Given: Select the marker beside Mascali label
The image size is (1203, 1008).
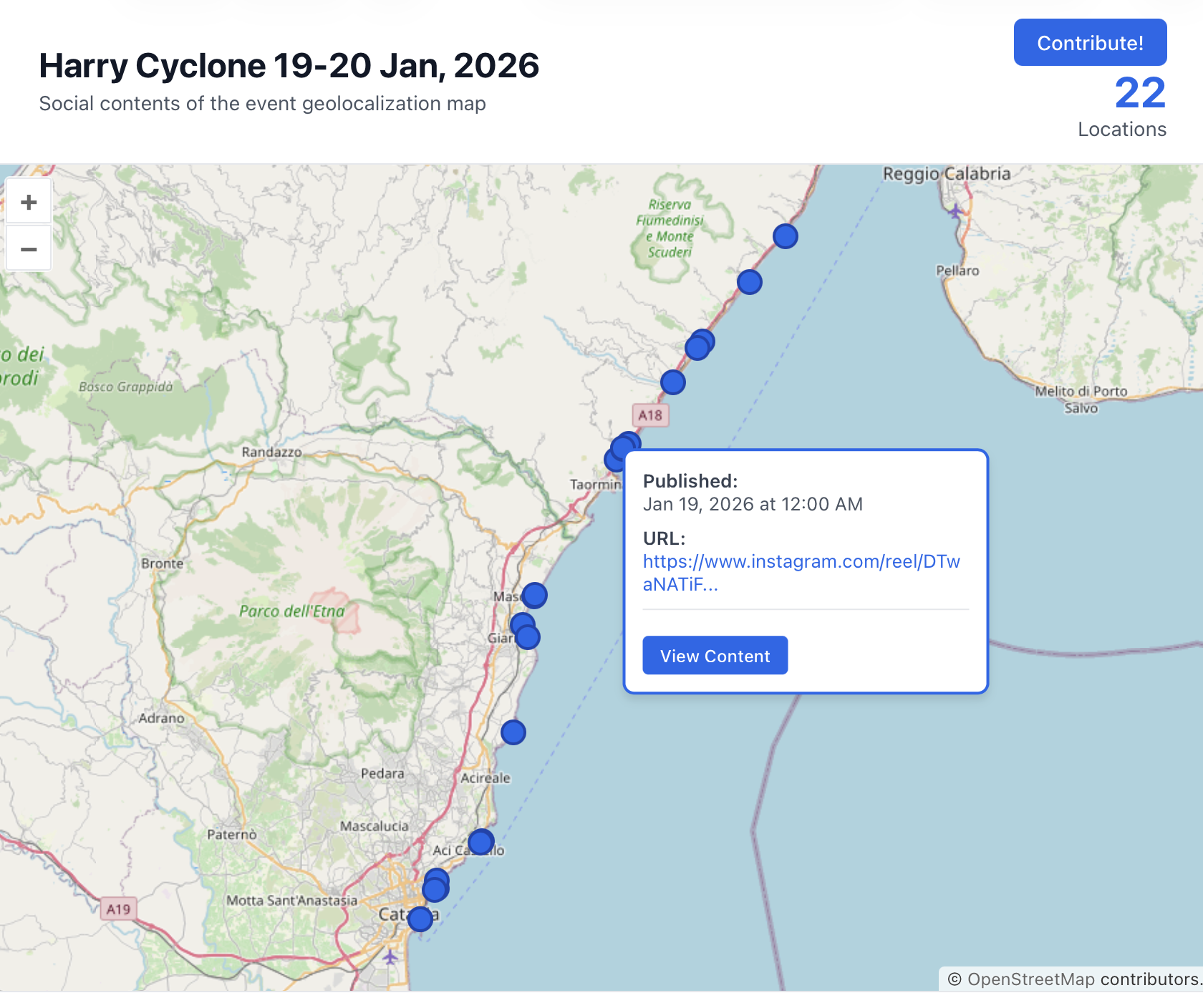Looking at the screenshot, I should pyautogui.click(x=534, y=595).
